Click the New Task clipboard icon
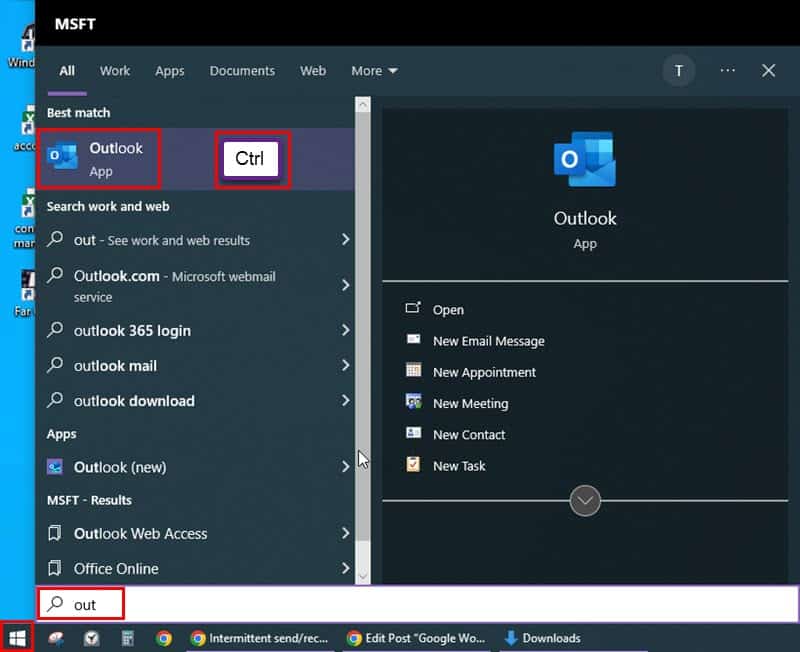800x652 pixels. (413, 464)
